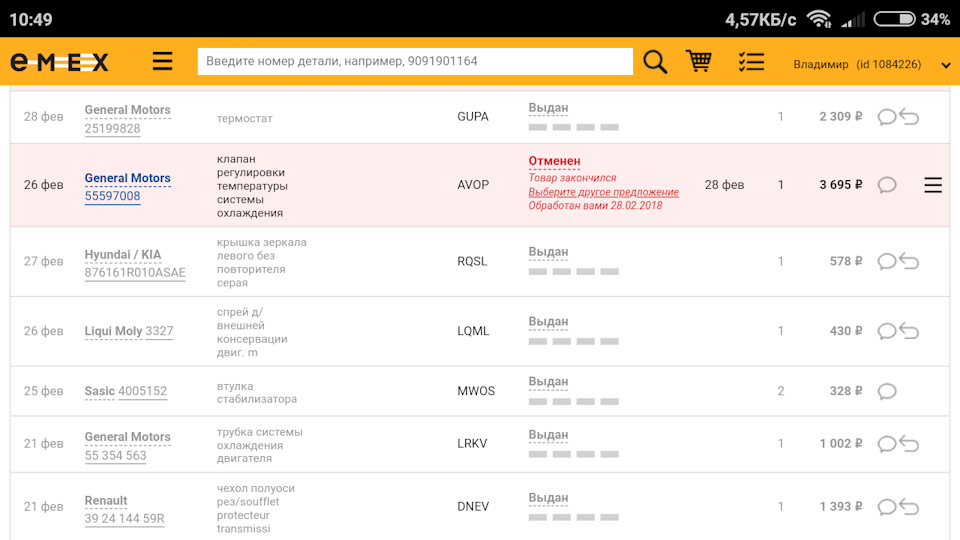Click supplier code AVOP
Image resolution: width=960 pixels, height=540 pixels.
(x=473, y=185)
